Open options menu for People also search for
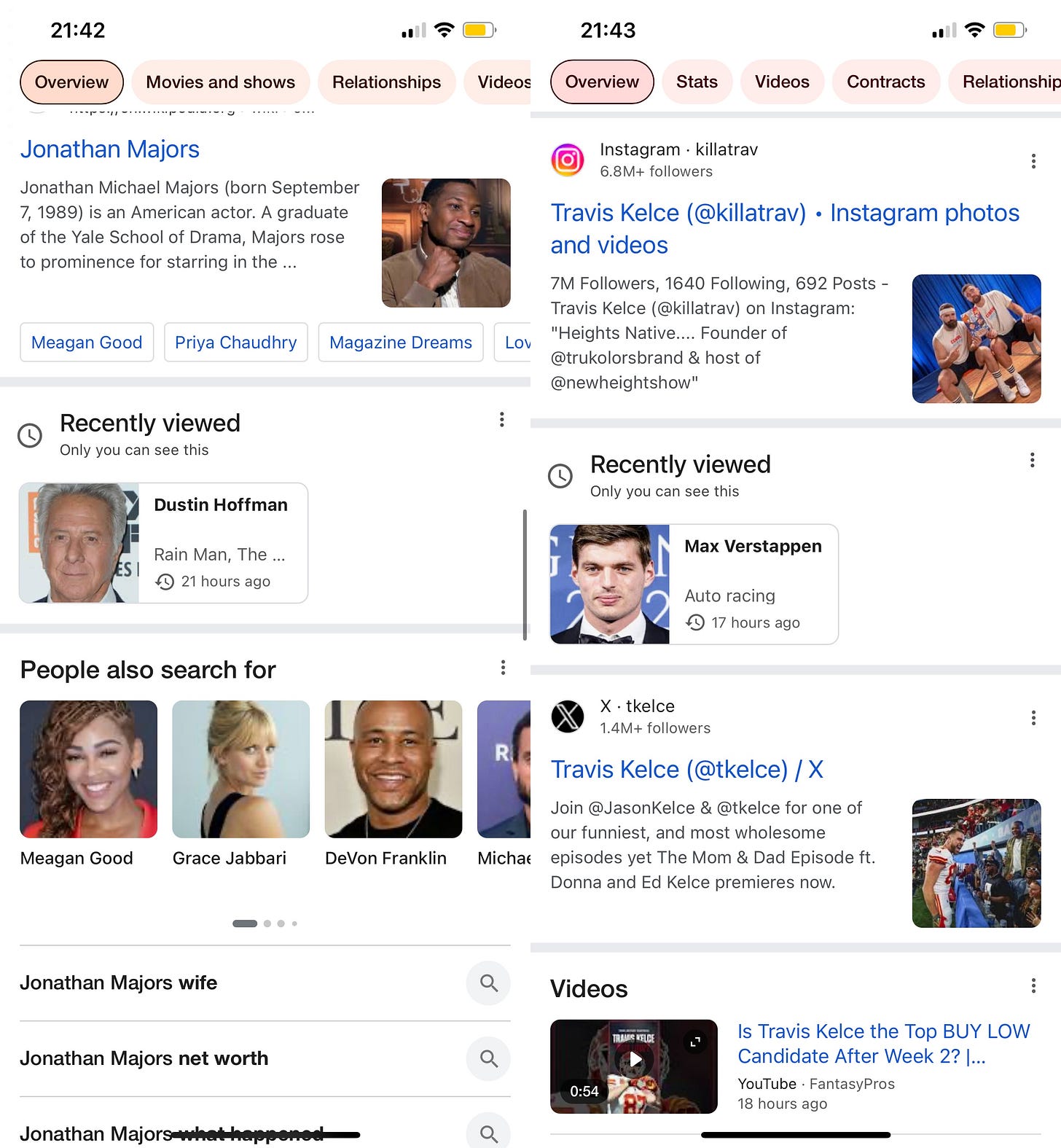The image size is (1061, 1148). coord(503,668)
